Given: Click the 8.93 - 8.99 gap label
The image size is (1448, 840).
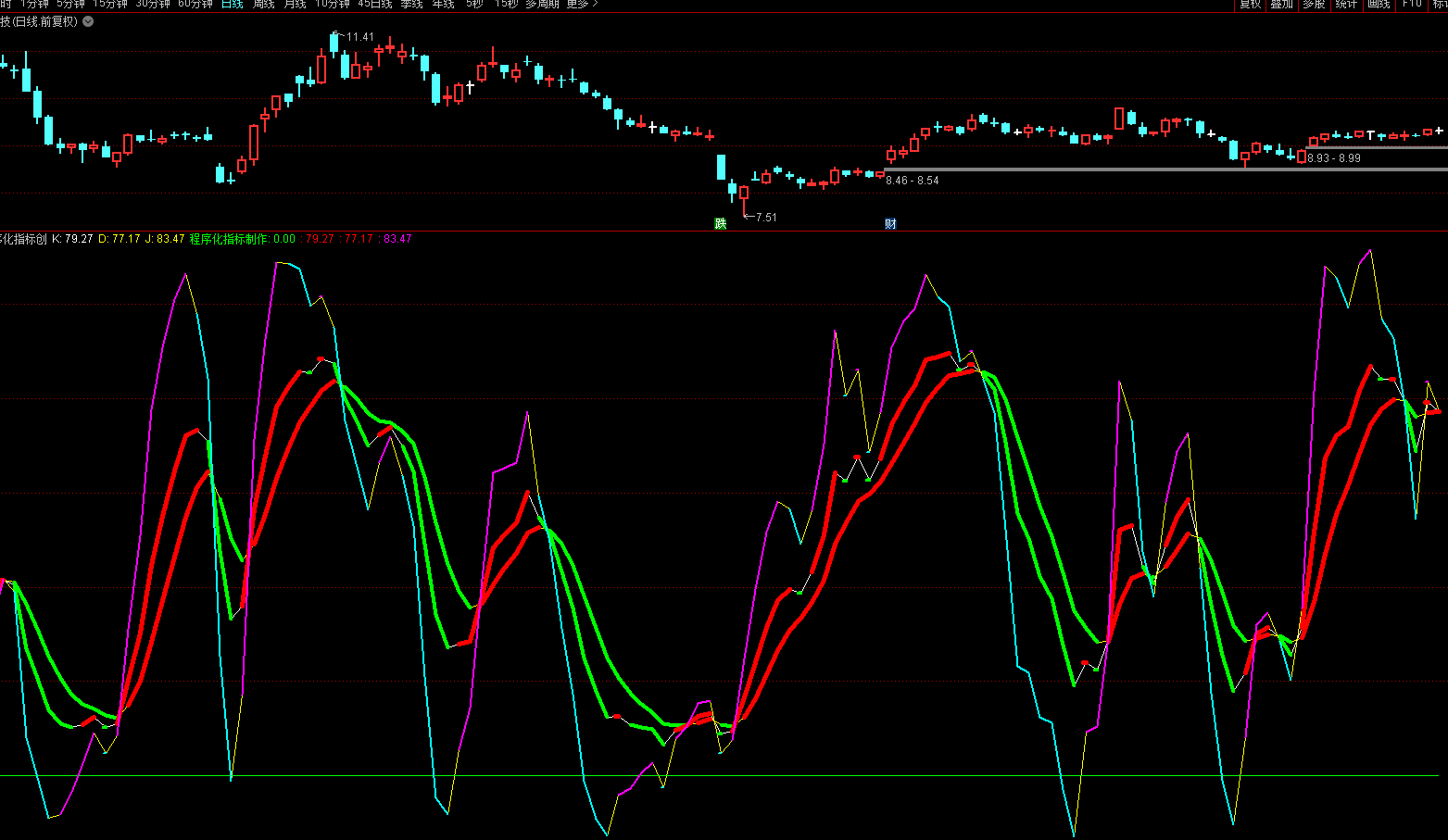Looking at the screenshot, I should click(1334, 158).
